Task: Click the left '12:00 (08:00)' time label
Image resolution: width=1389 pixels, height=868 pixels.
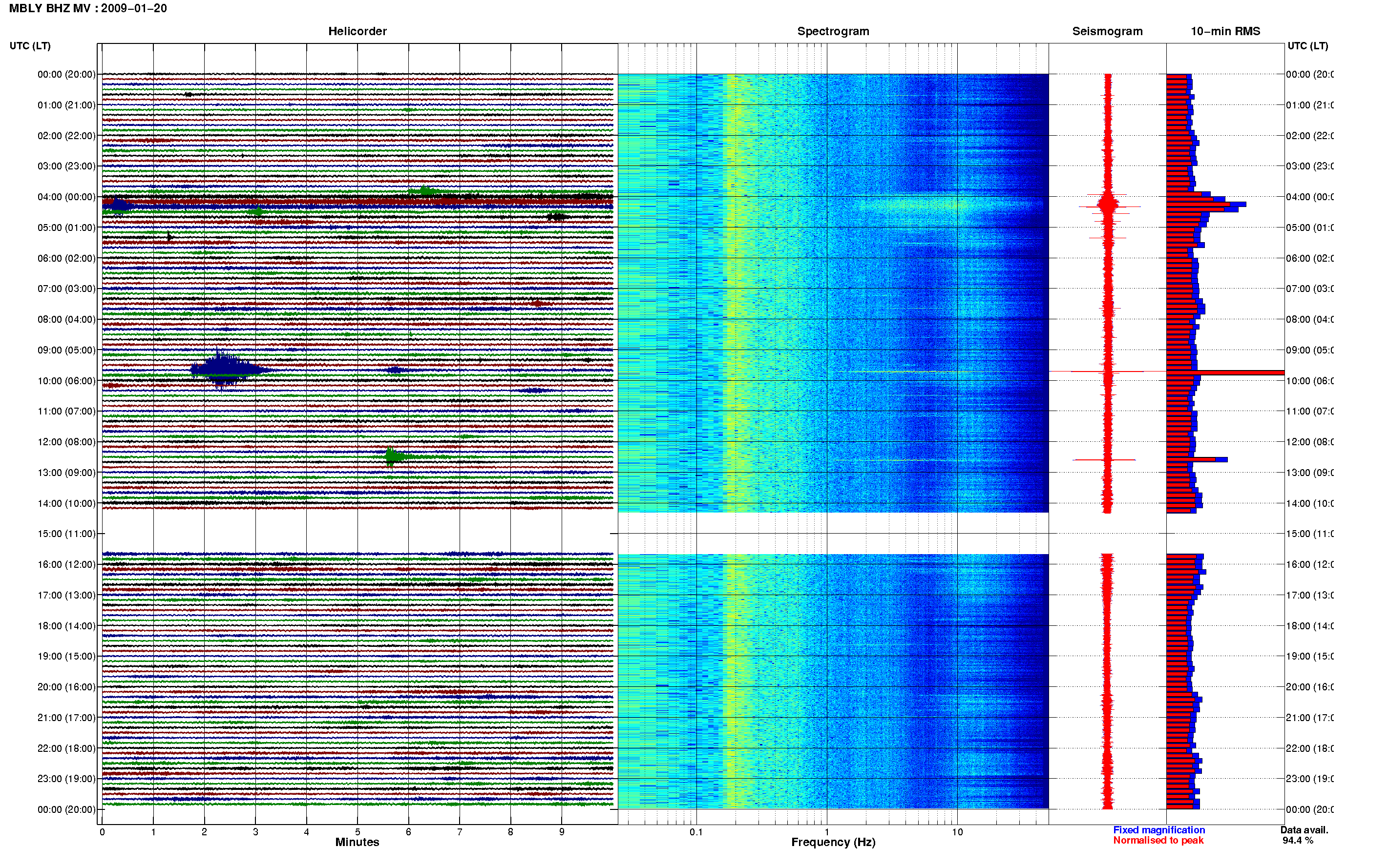Action: tap(66, 442)
